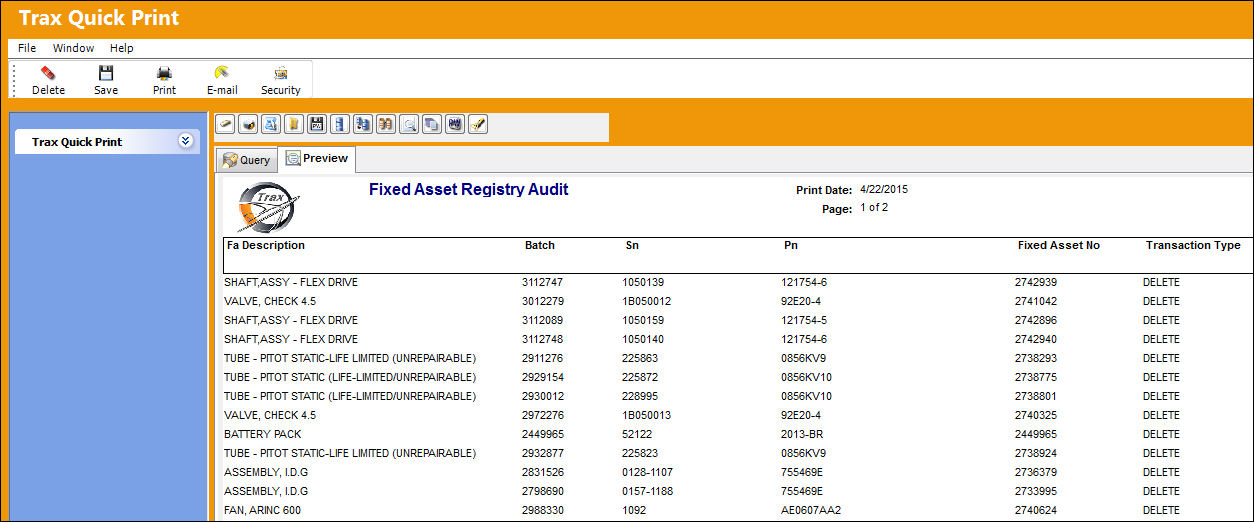Click batch number 3112089
The height and width of the screenshot is (522, 1254).
click(x=543, y=320)
